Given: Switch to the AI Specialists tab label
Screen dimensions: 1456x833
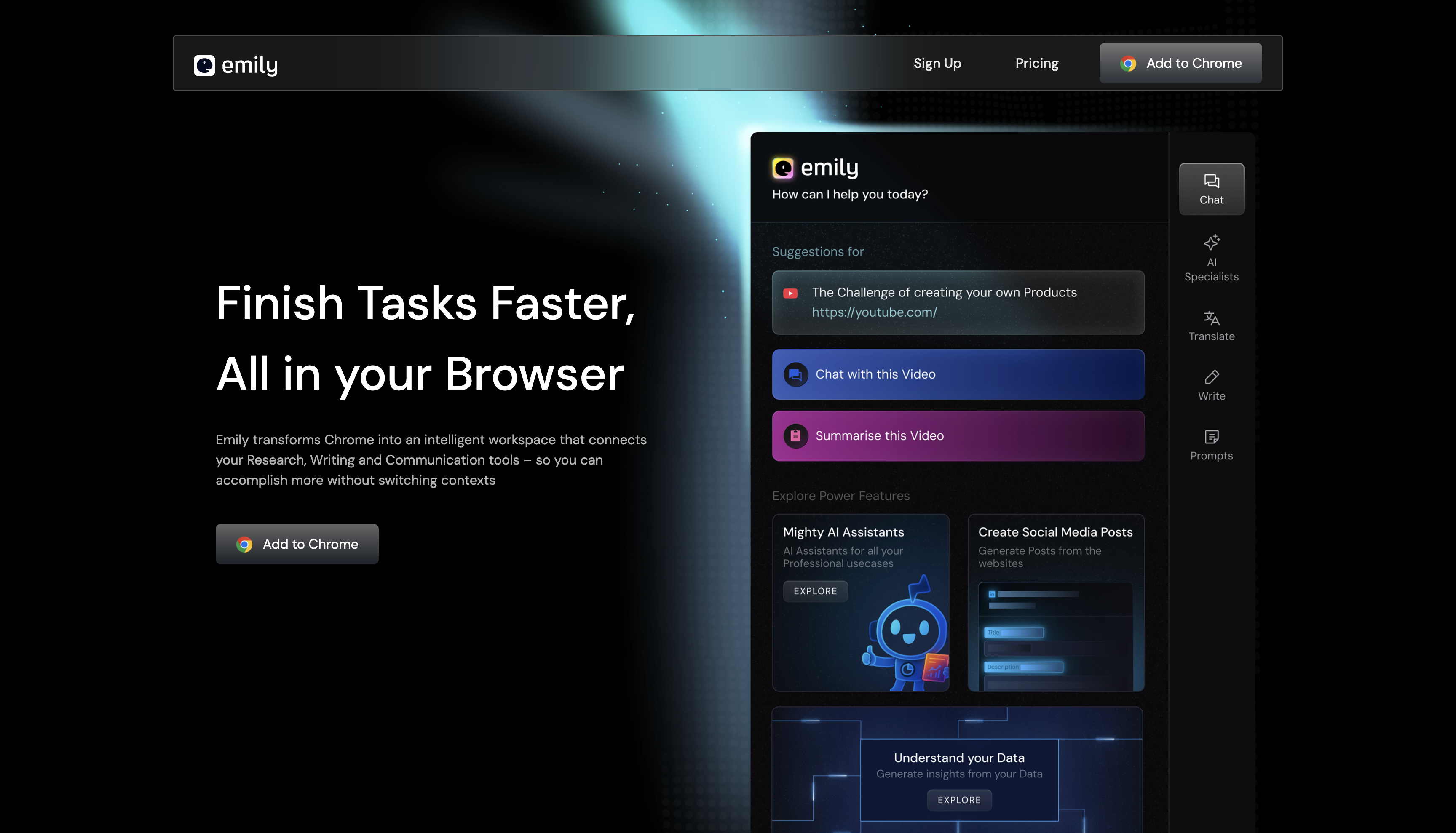Looking at the screenshot, I should point(1212,270).
